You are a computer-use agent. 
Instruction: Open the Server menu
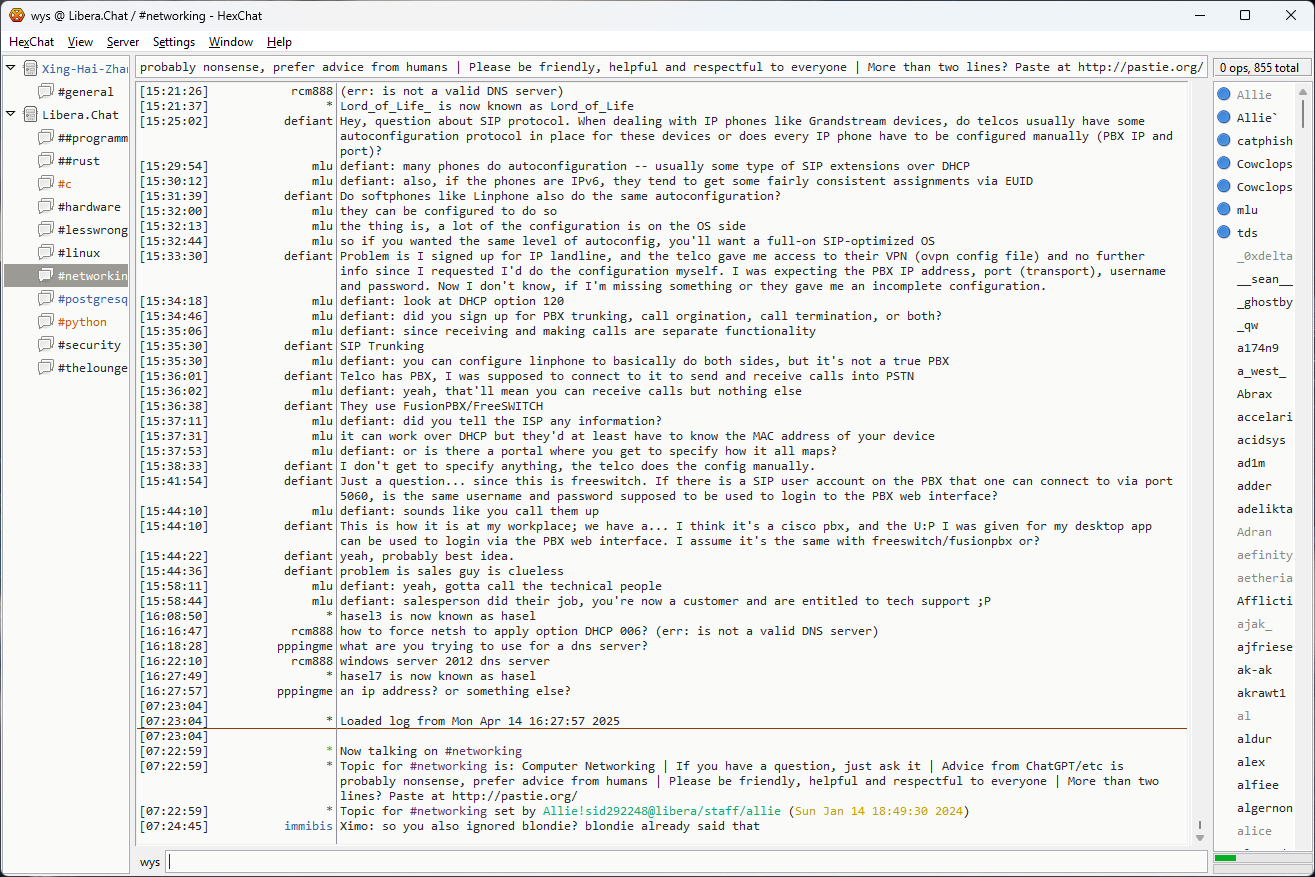[x=123, y=42]
